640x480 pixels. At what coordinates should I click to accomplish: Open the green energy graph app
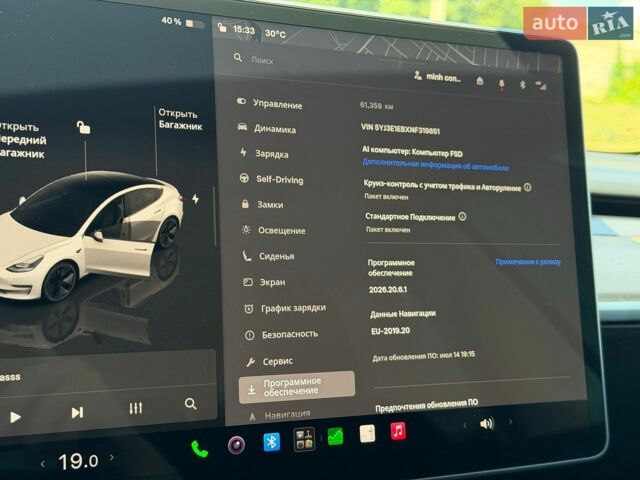[335, 436]
